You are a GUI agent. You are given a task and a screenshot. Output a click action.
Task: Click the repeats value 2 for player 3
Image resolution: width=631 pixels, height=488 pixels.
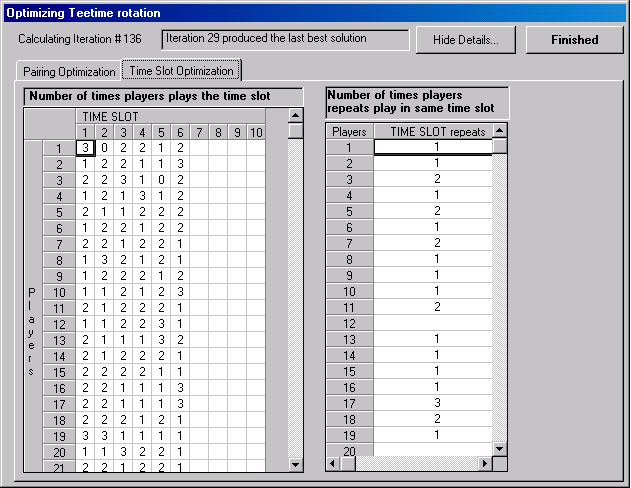tap(433, 179)
